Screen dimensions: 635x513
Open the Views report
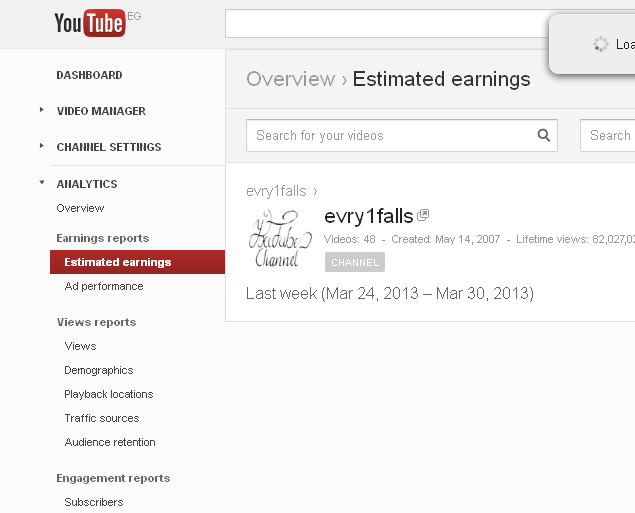point(80,346)
